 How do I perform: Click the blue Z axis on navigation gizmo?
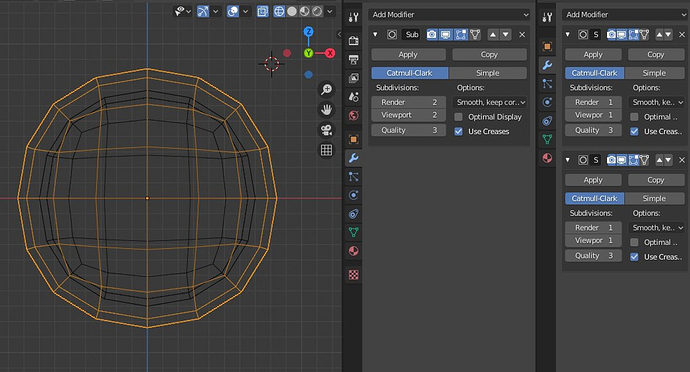pos(308,32)
